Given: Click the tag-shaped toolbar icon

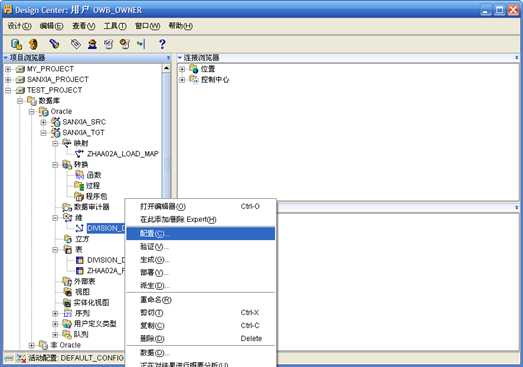Looking at the screenshot, I should point(76,44).
